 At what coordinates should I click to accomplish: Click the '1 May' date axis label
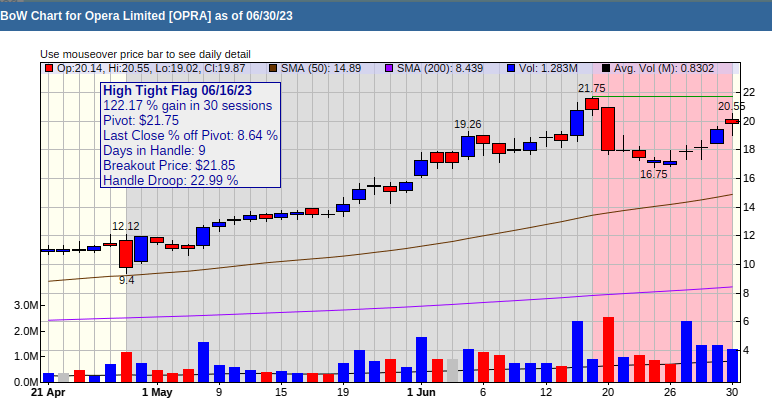point(157,392)
